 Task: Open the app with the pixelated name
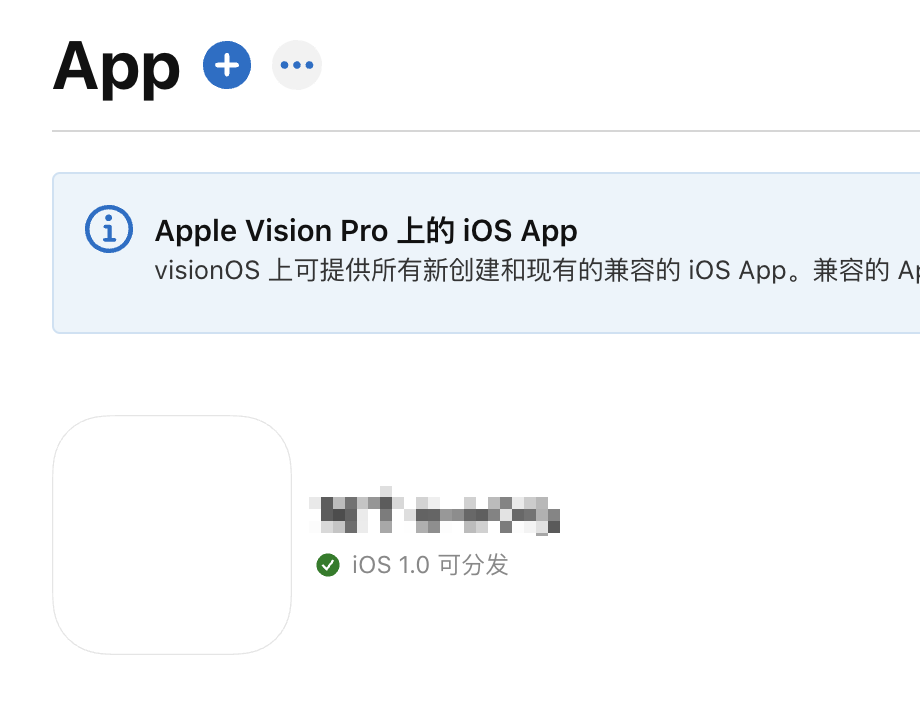coord(435,514)
